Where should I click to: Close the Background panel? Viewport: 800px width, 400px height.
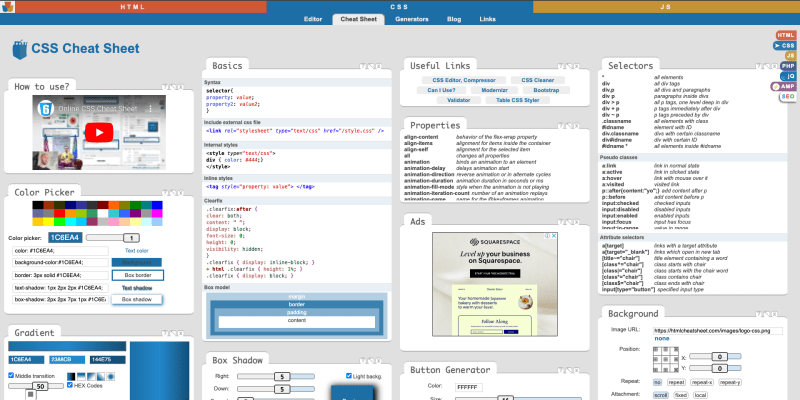pyautogui.click(x=774, y=314)
